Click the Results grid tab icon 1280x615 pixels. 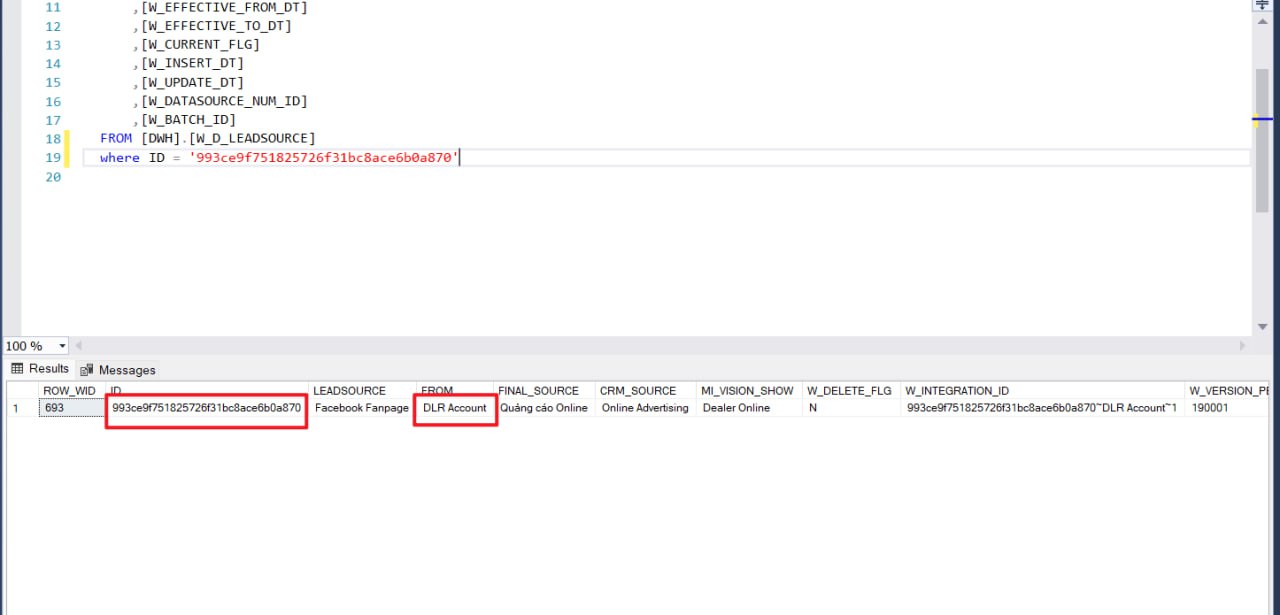coord(17,369)
